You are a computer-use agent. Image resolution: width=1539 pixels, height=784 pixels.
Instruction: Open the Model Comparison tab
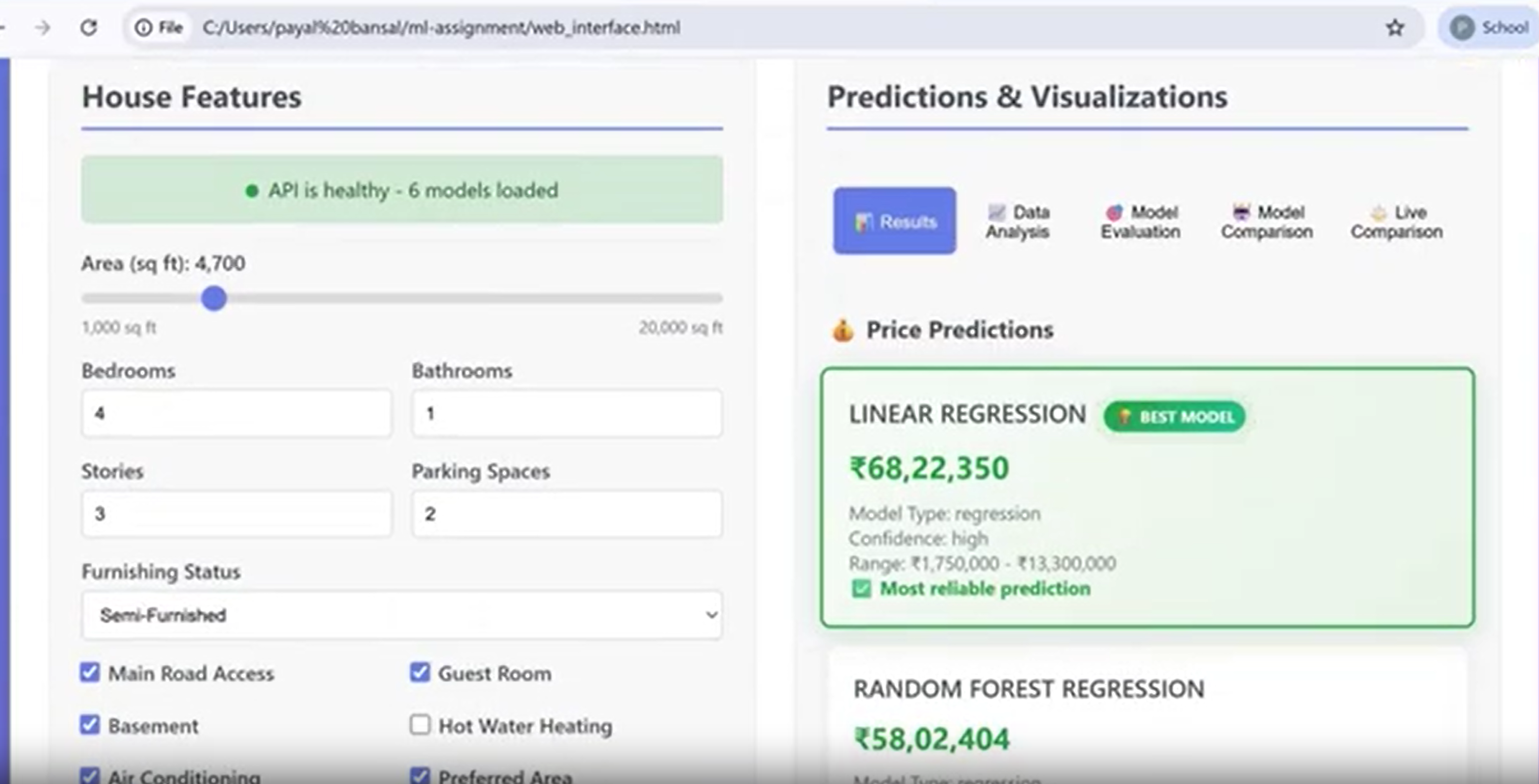[1266, 222]
